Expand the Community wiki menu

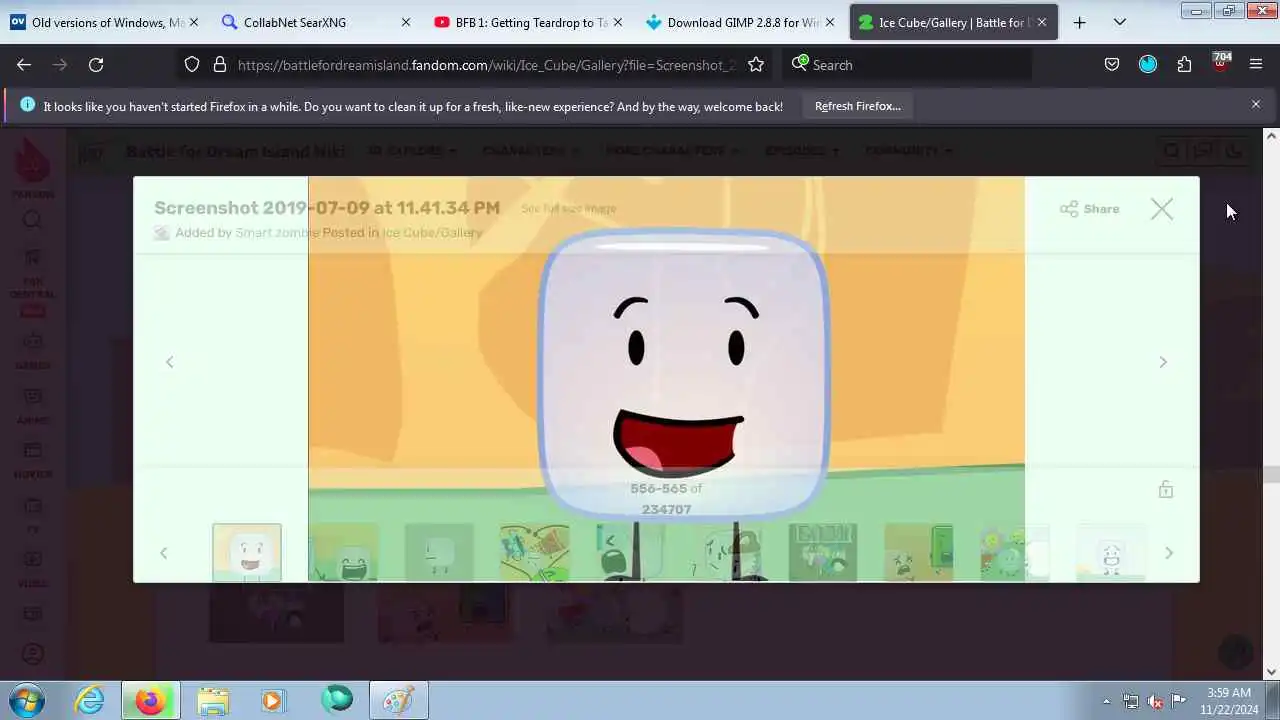pyautogui.click(x=908, y=151)
